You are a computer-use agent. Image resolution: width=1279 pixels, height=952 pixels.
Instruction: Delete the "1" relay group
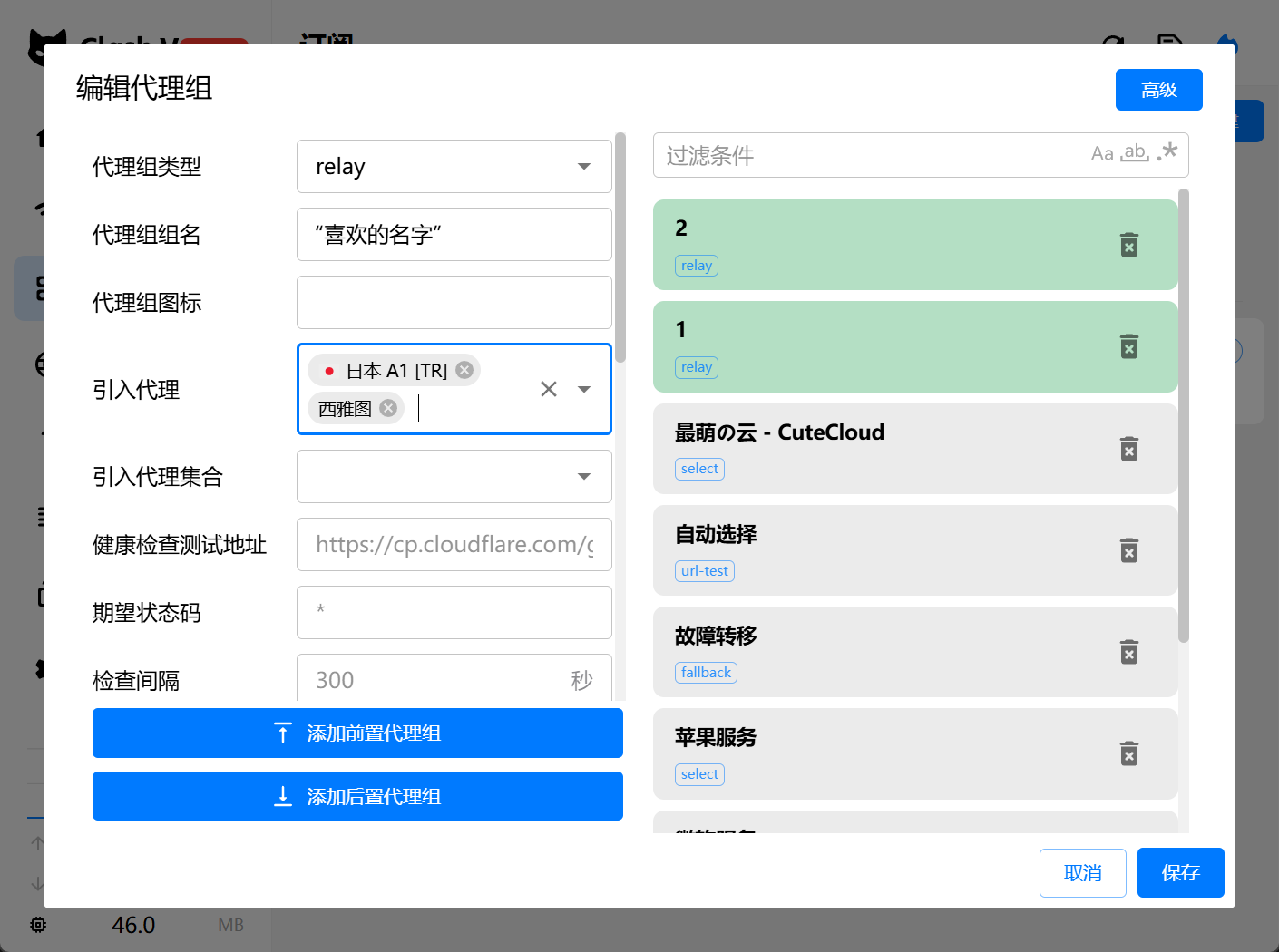[1129, 346]
